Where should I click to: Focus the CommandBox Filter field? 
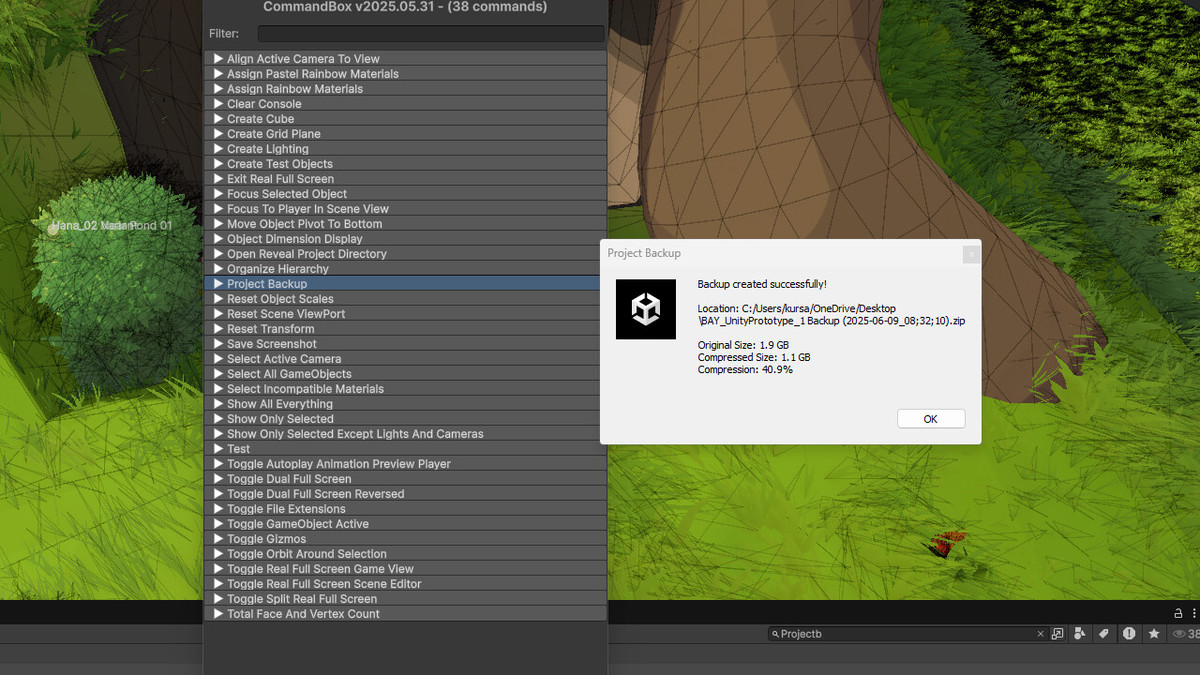(x=431, y=34)
